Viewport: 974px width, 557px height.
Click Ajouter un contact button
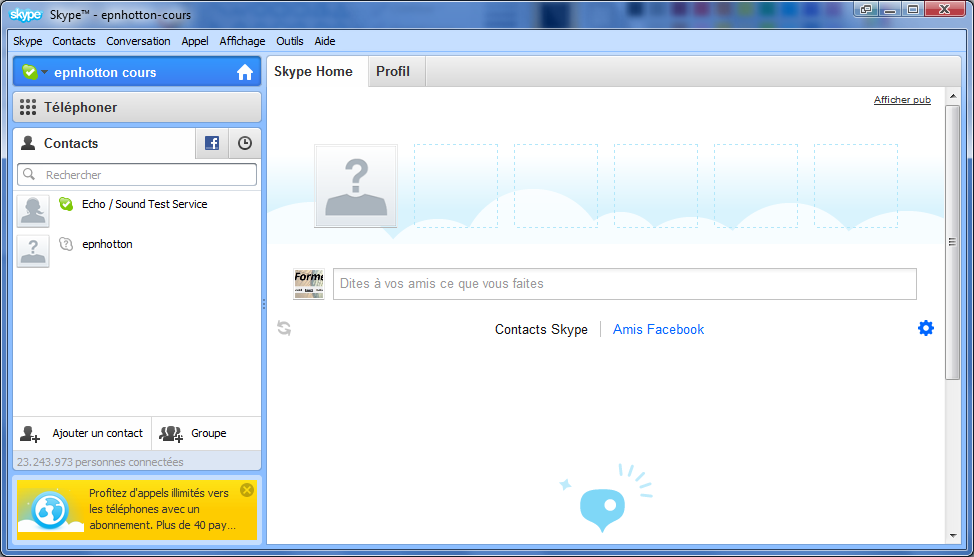[82, 433]
